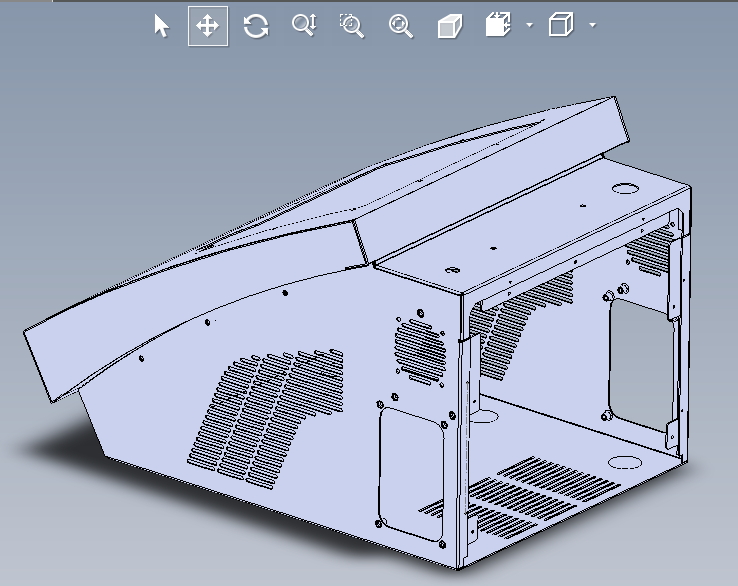Click the round hole on the top panel
Image resolution: width=738 pixels, height=586 pixels.
(626, 188)
